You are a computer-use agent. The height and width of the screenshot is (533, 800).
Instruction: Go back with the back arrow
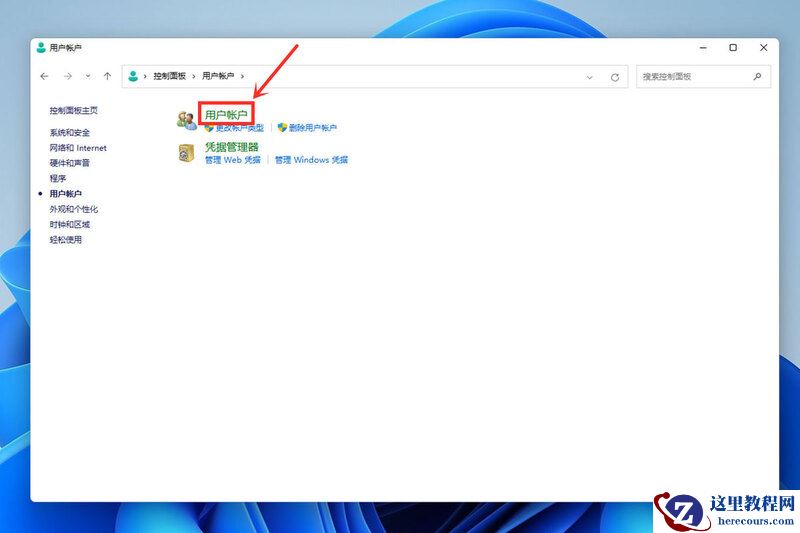click(44, 77)
